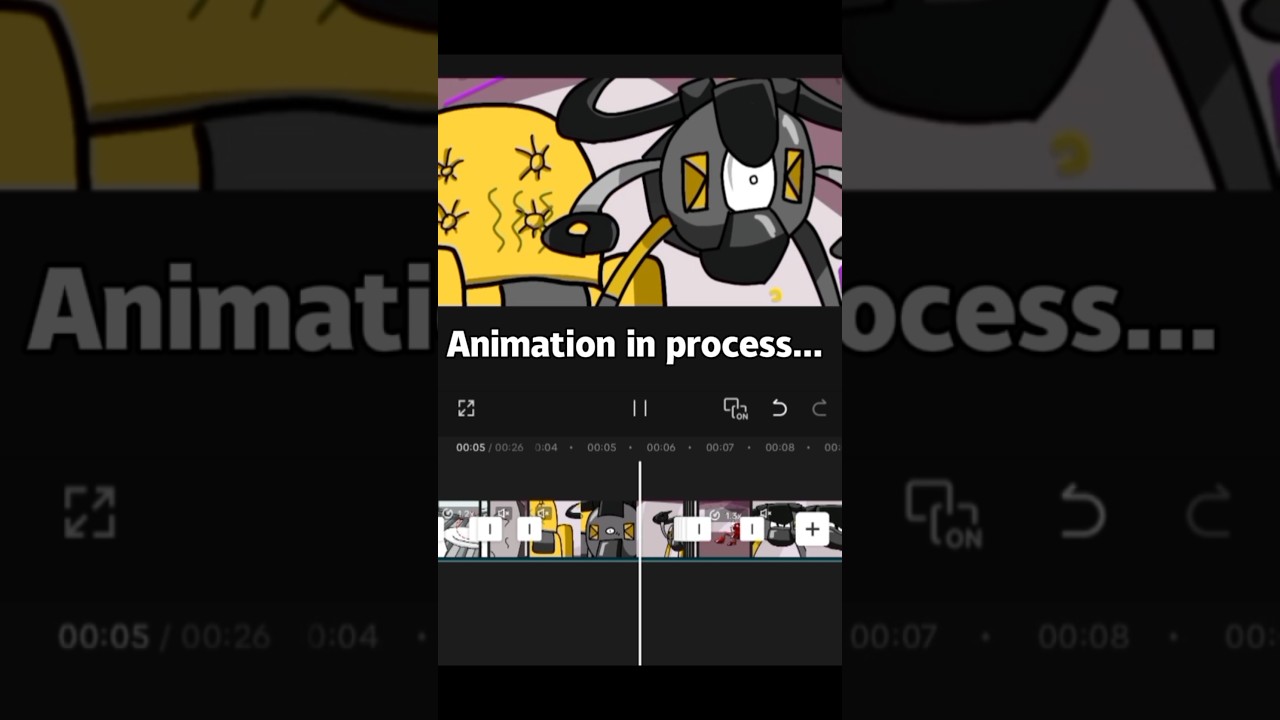Click the 00:06 mark on the time ruler

point(661,447)
